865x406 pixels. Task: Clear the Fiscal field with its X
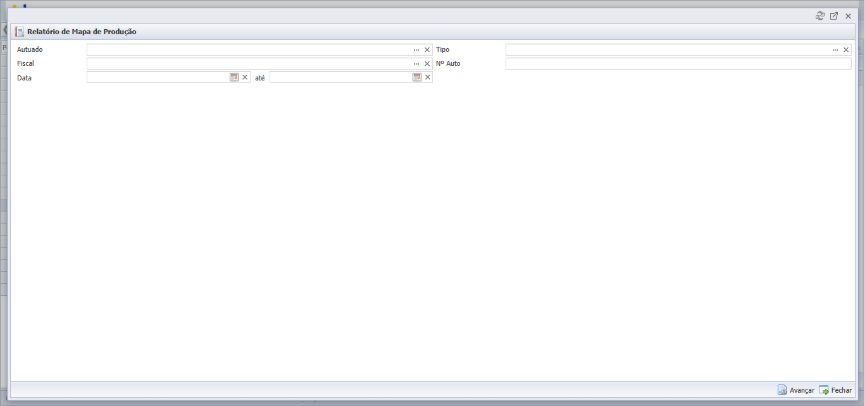427,63
